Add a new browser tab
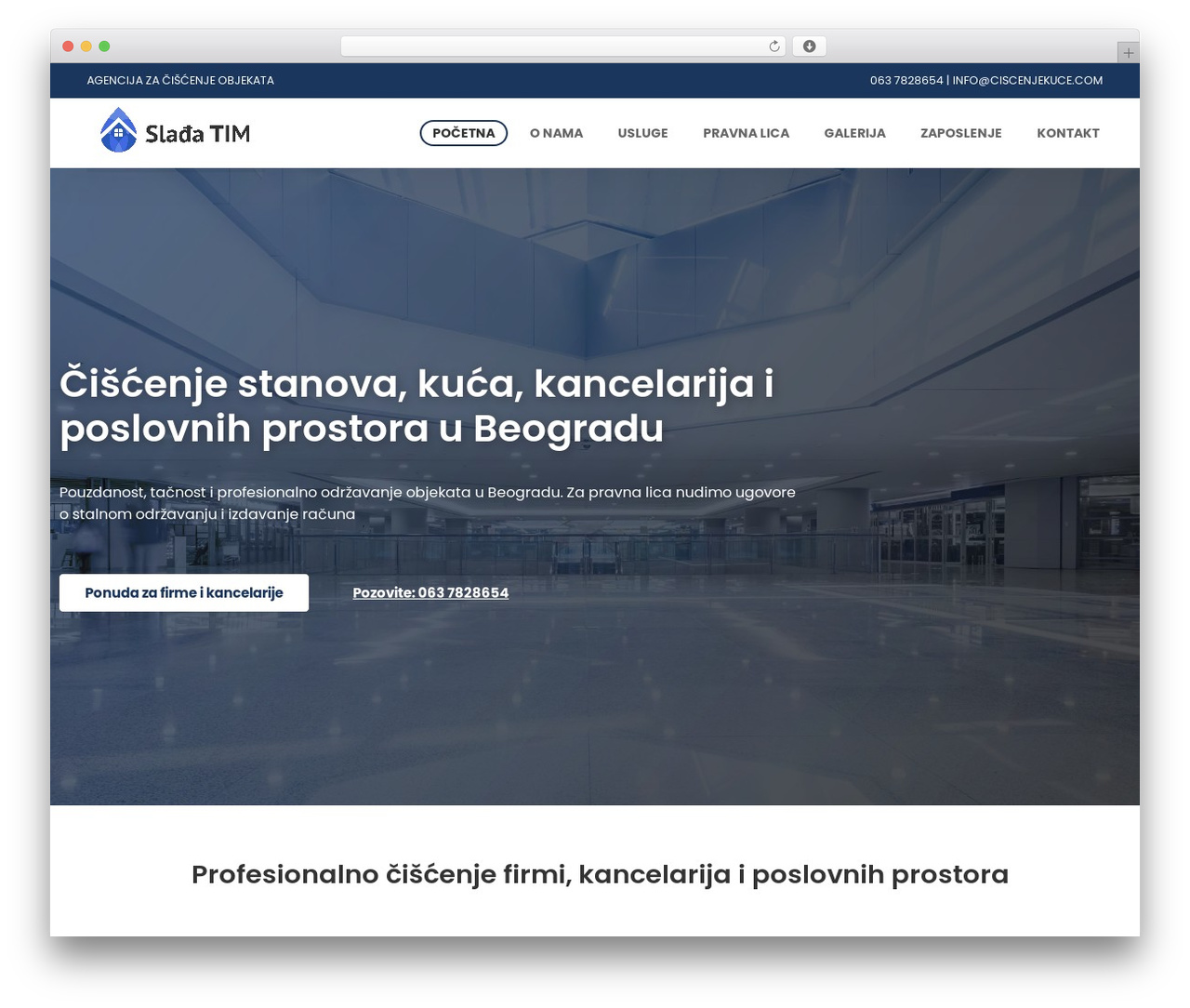This screenshot has height=1008, width=1190. click(1128, 53)
